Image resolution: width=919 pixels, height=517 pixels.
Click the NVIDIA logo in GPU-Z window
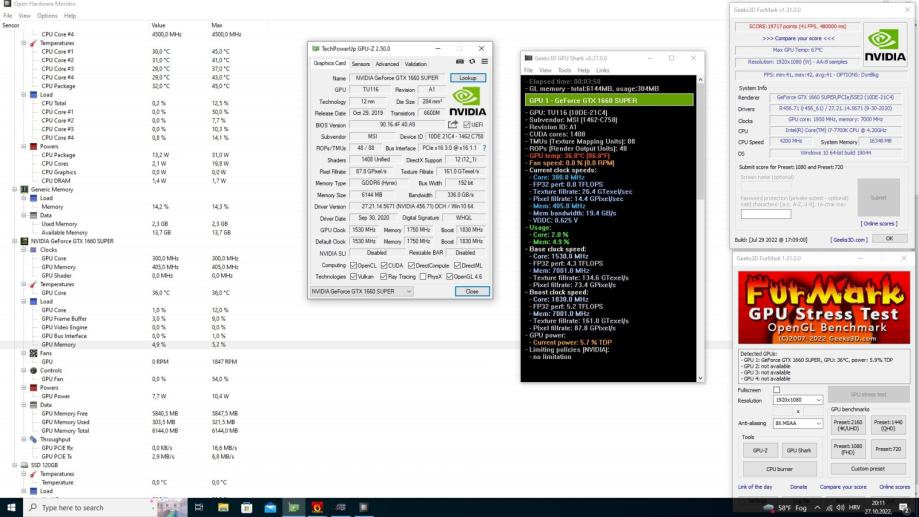[467, 101]
